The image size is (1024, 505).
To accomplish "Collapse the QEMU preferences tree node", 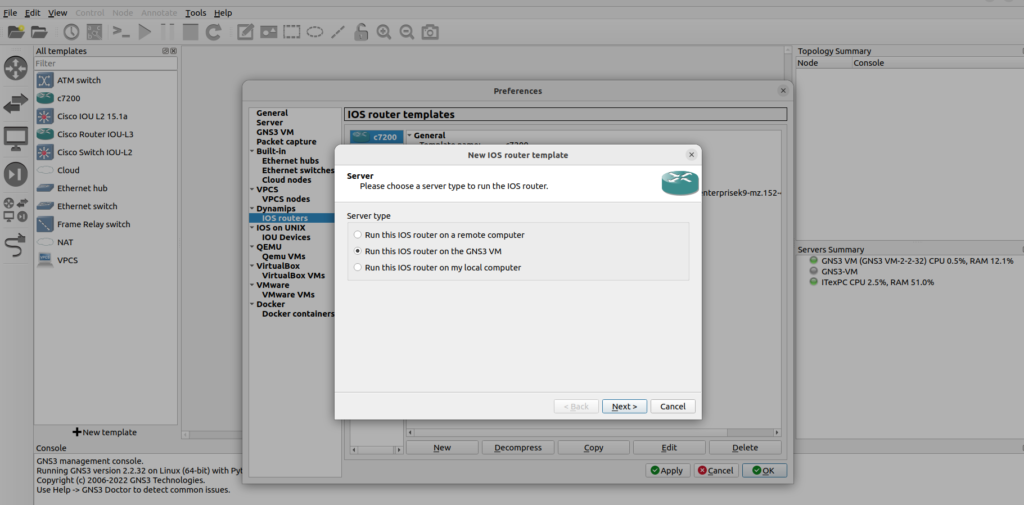I will pyautogui.click(x=251, y=246).
